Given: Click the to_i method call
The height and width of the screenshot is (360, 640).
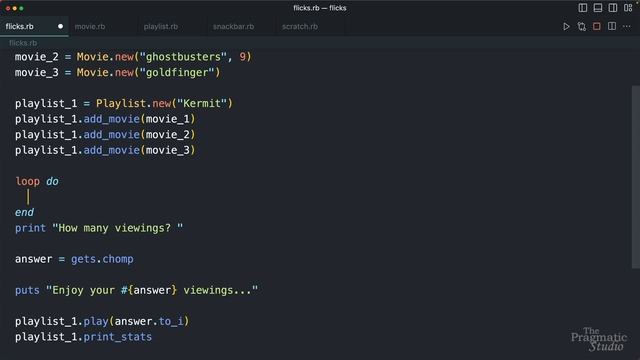Looking at the screenshot, I should 171,321.
